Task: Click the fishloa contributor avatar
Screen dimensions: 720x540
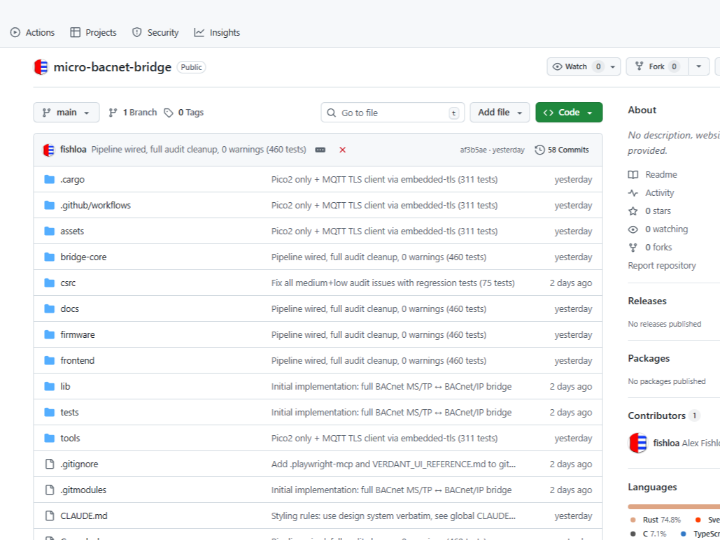Action: coord(637,443)
